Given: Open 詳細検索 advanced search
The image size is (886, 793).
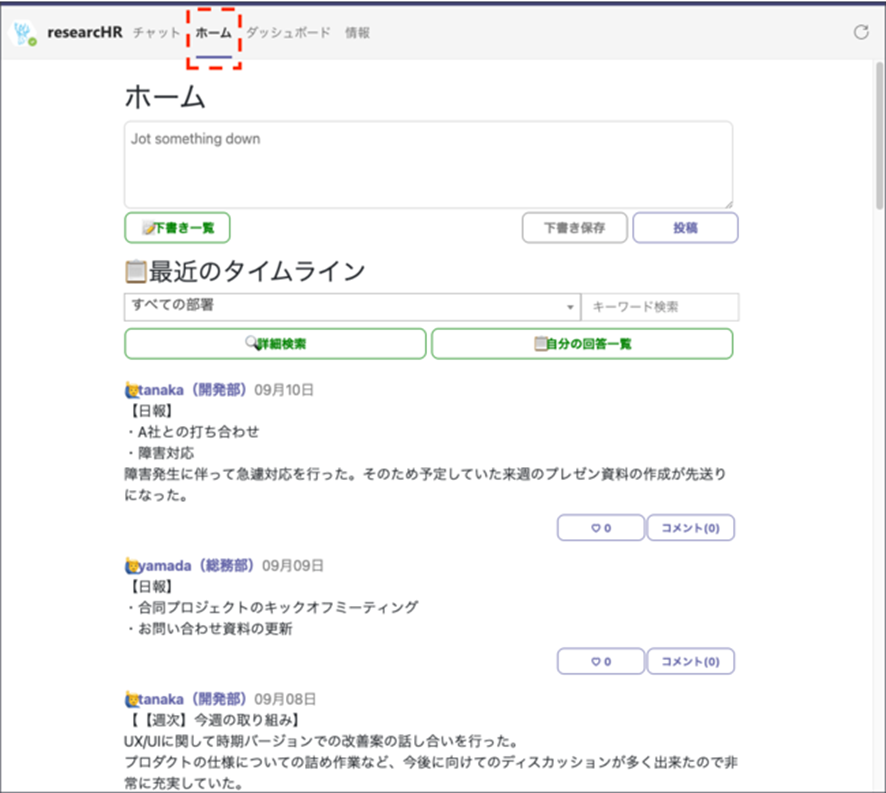Looking at the screenshot, I should coord(275,344).
